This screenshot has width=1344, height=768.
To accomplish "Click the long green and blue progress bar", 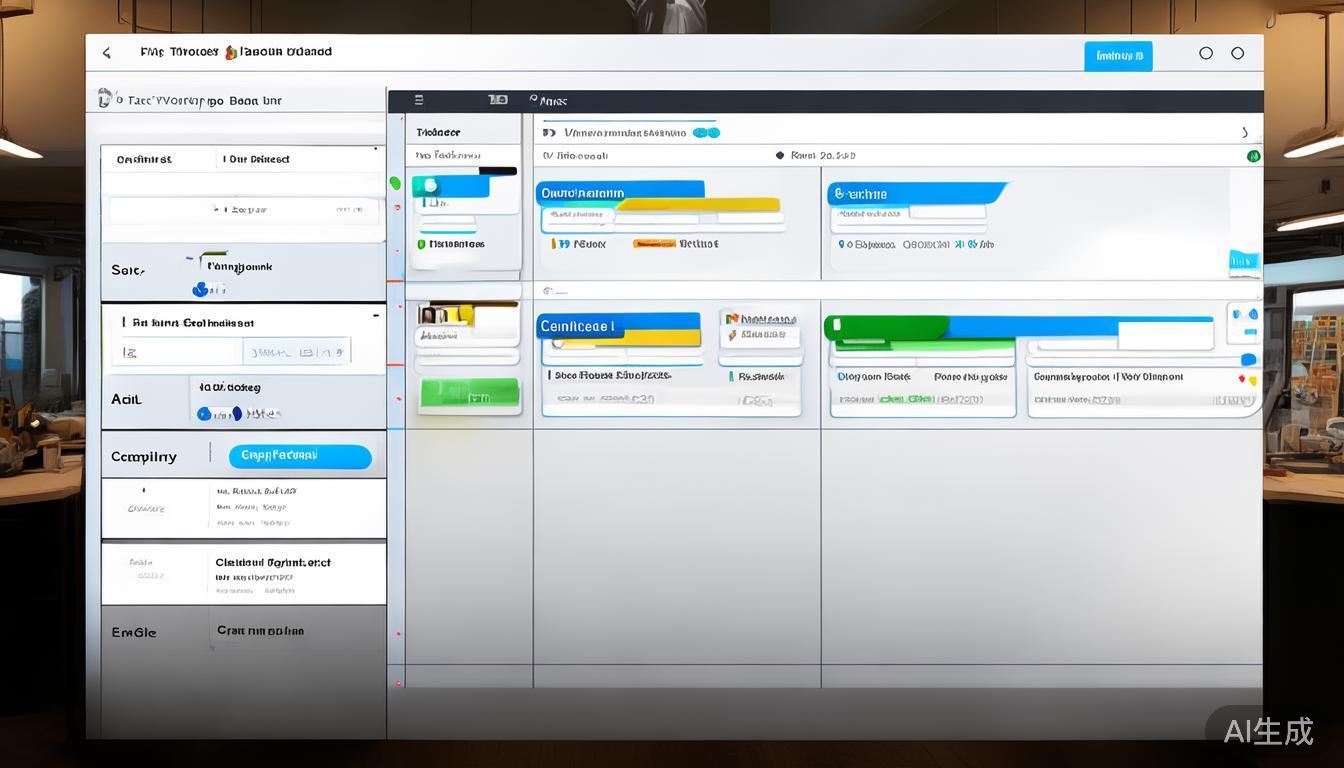I will 1018,327.
